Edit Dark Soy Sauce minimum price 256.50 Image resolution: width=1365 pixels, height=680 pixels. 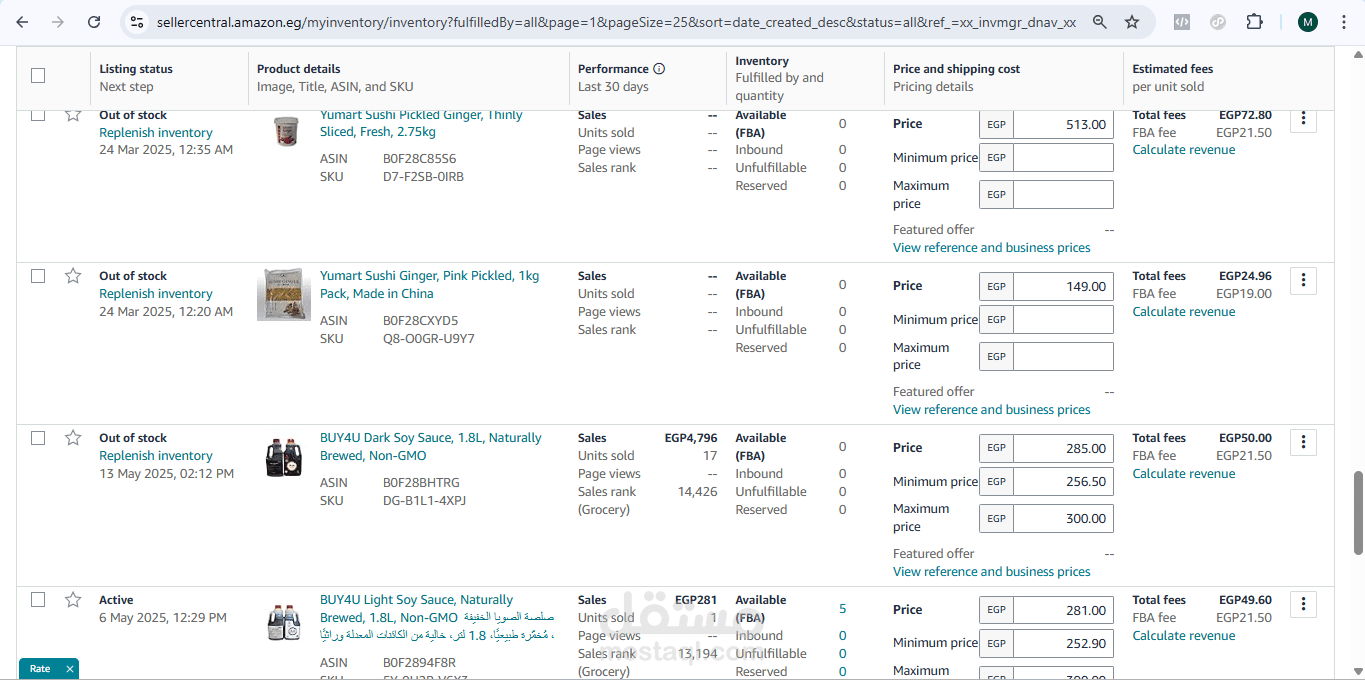(1063, 481)
